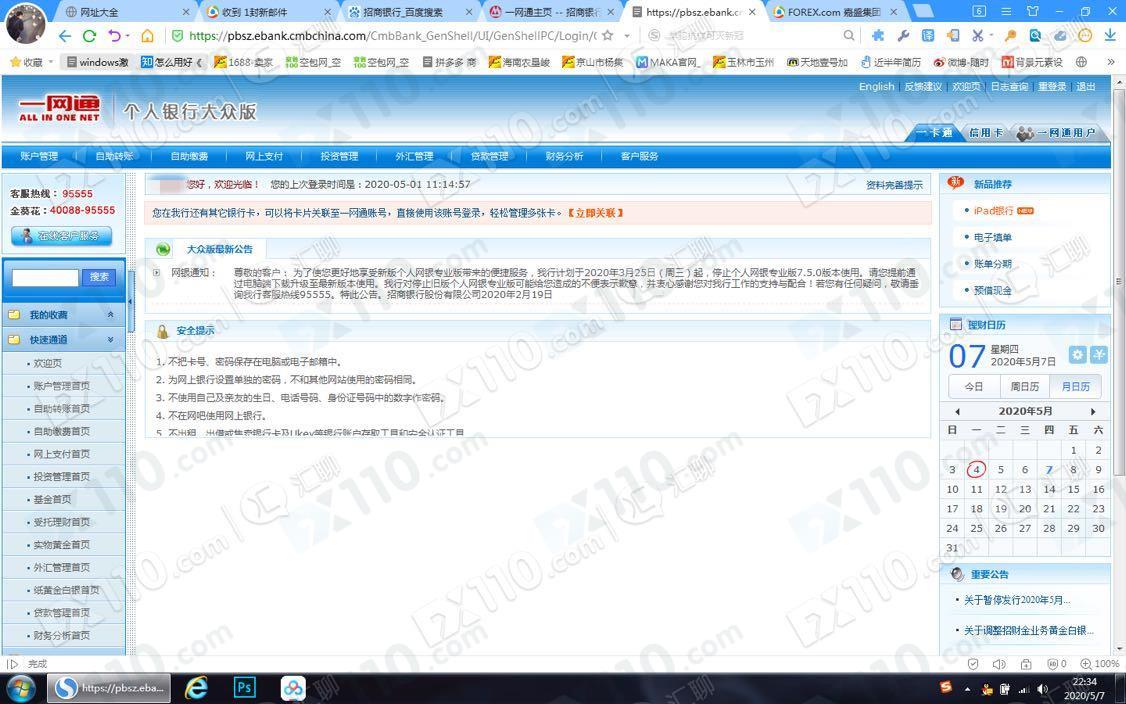This screenshot has height=704, width=1126.
Task: Click circled date 4 in calendar
Action: click(977, 470)
